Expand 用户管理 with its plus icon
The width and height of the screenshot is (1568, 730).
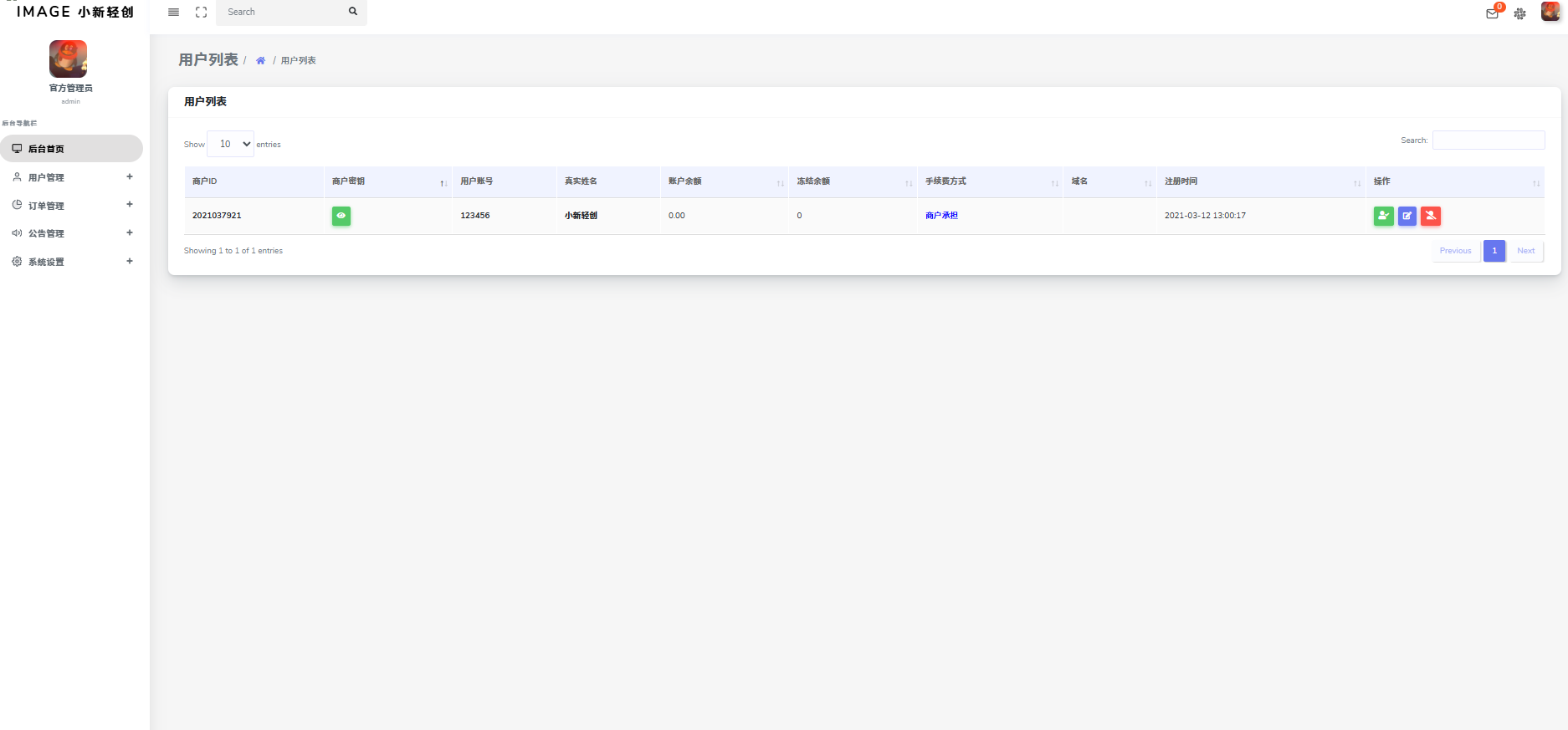click(130, 176)
